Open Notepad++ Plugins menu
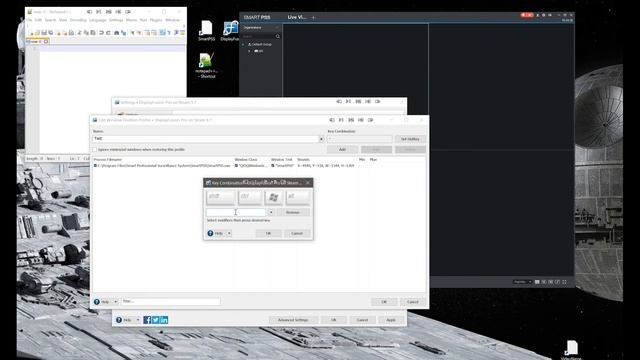640x360 pixels. [156, 20]
